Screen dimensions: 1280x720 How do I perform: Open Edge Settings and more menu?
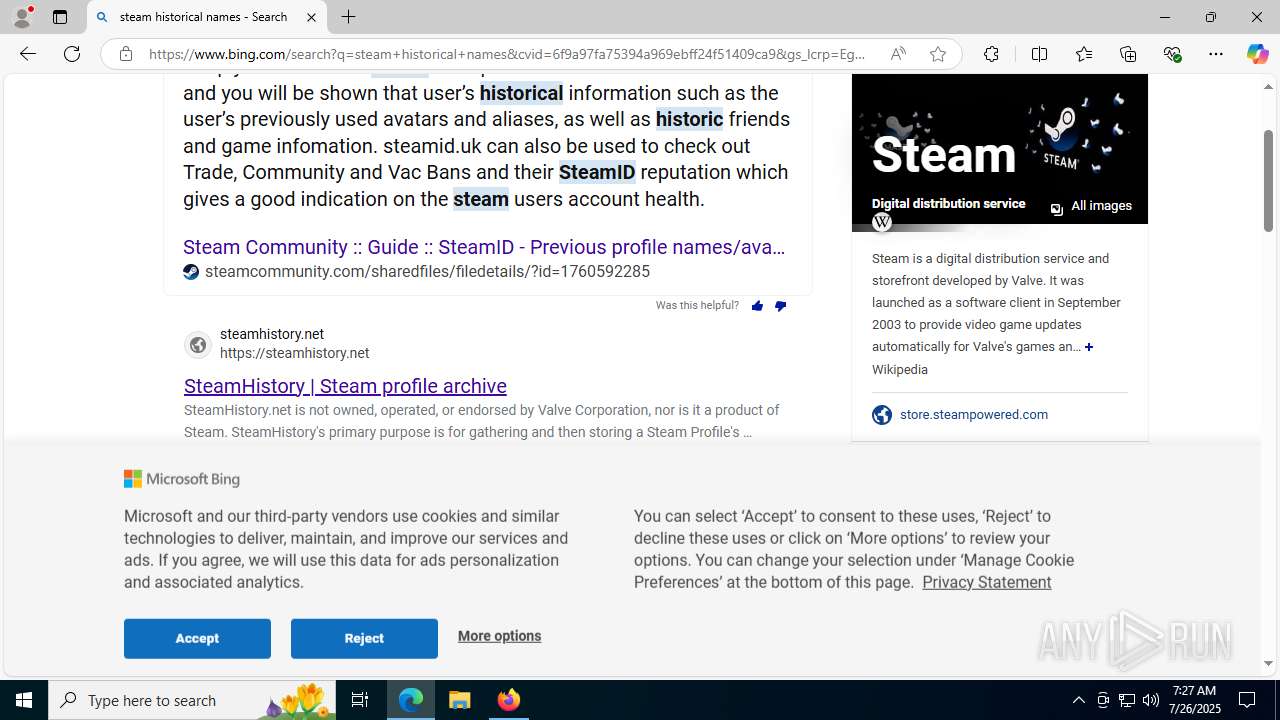coord(1216,54)
